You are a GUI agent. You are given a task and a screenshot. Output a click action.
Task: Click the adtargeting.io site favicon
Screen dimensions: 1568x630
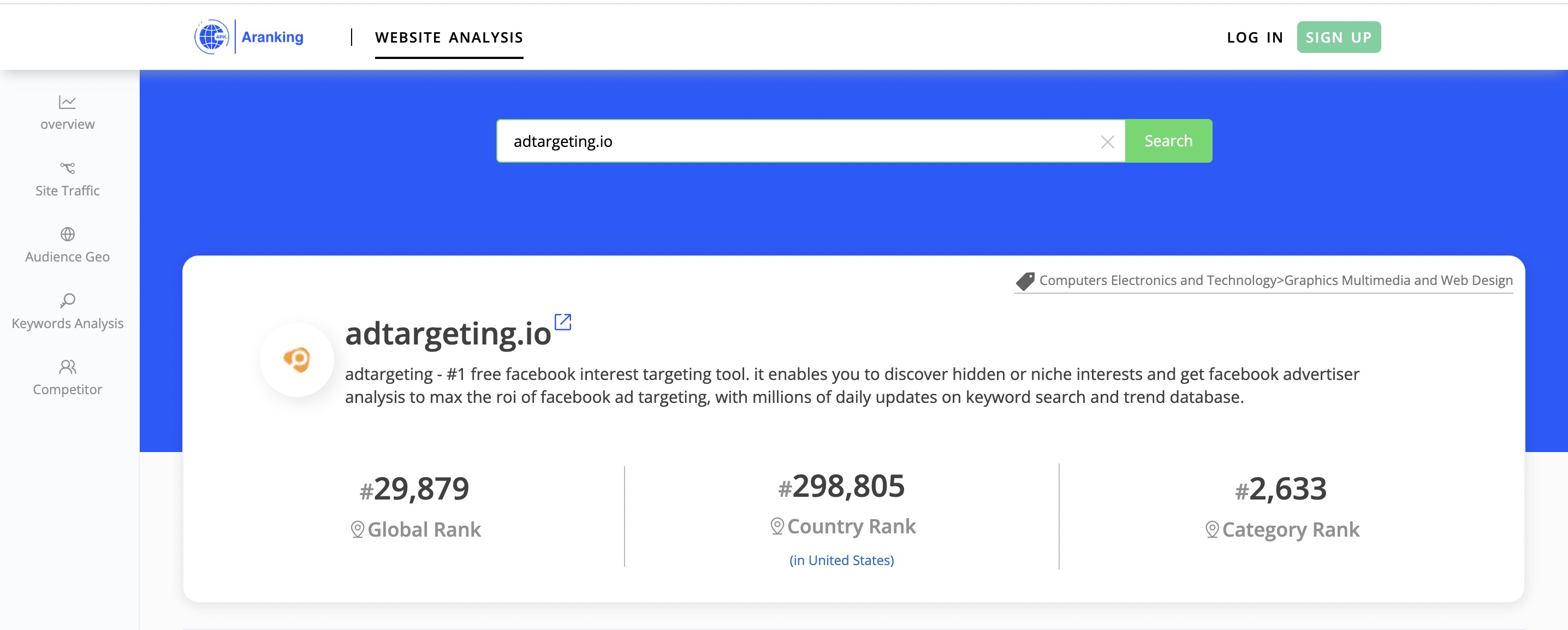coord(297,360)
